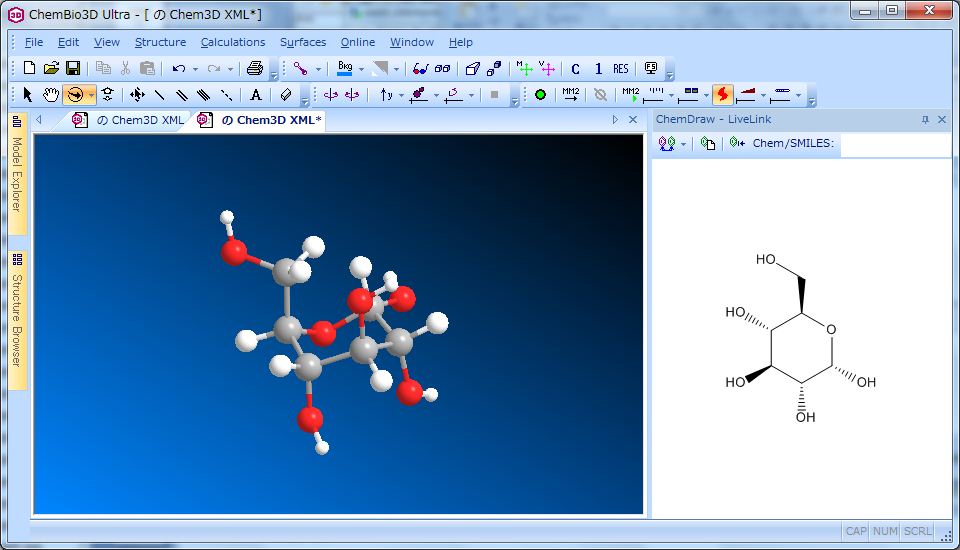Open the Calculations menu
Image resolution: width=960 pixels, height=550 pixels.
tap(233, 42)
